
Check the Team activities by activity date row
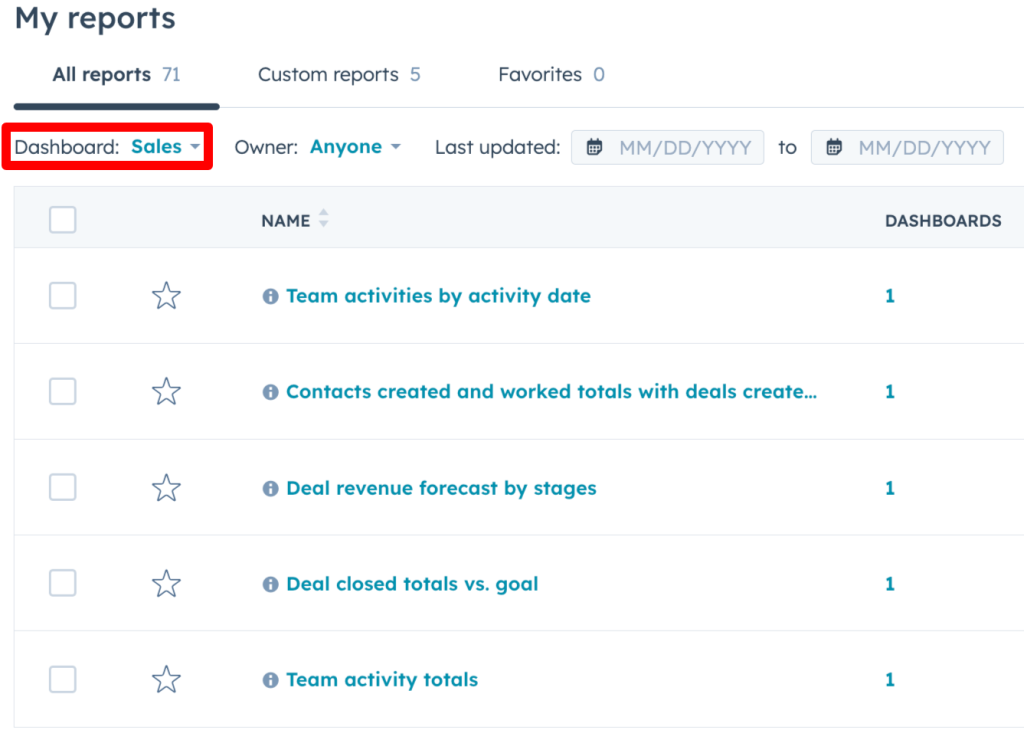coord(63,296)
